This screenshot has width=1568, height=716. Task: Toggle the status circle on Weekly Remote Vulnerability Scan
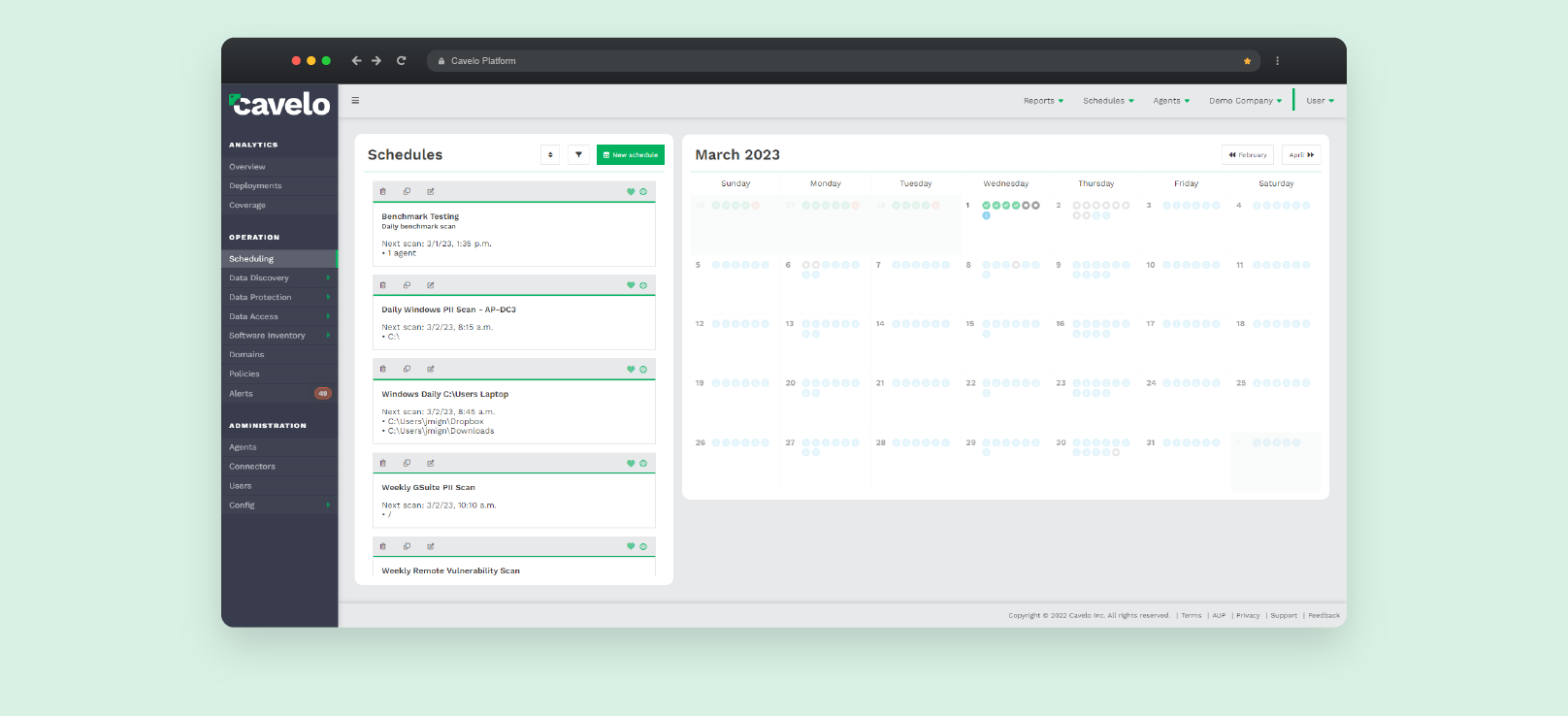643,546
